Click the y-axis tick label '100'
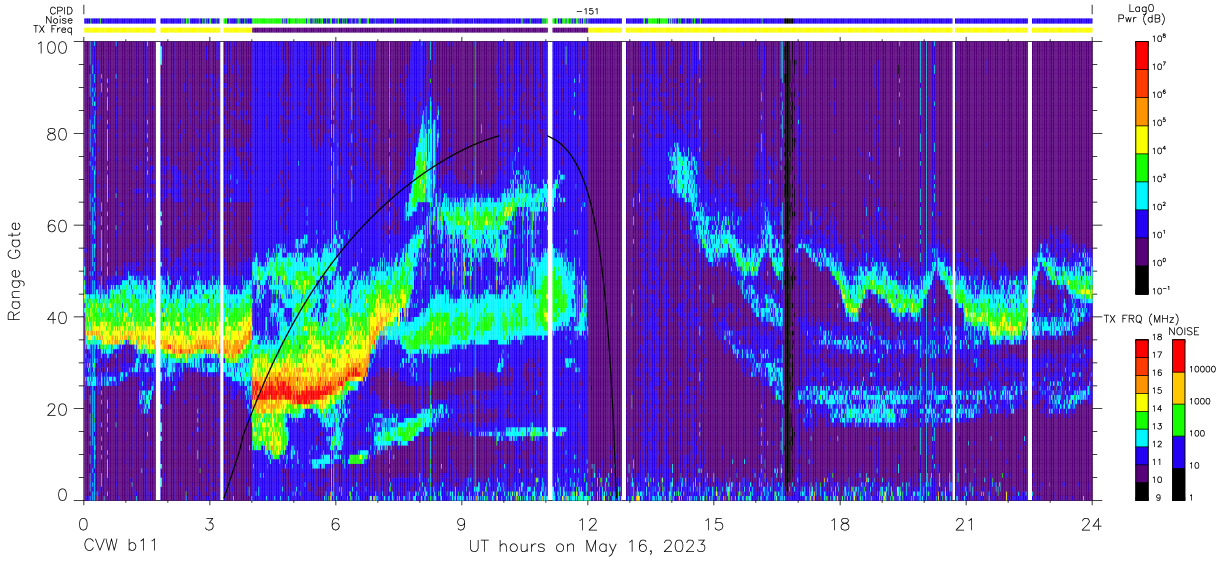 (53, 46)
